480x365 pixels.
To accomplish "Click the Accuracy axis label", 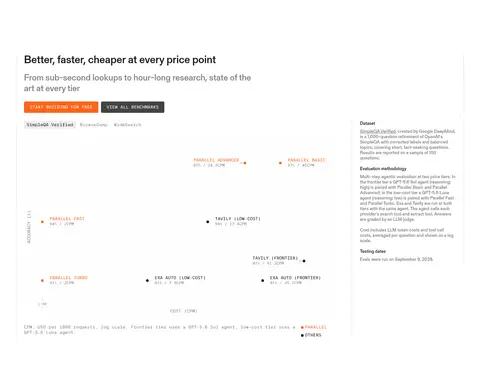I will (29, 227).
